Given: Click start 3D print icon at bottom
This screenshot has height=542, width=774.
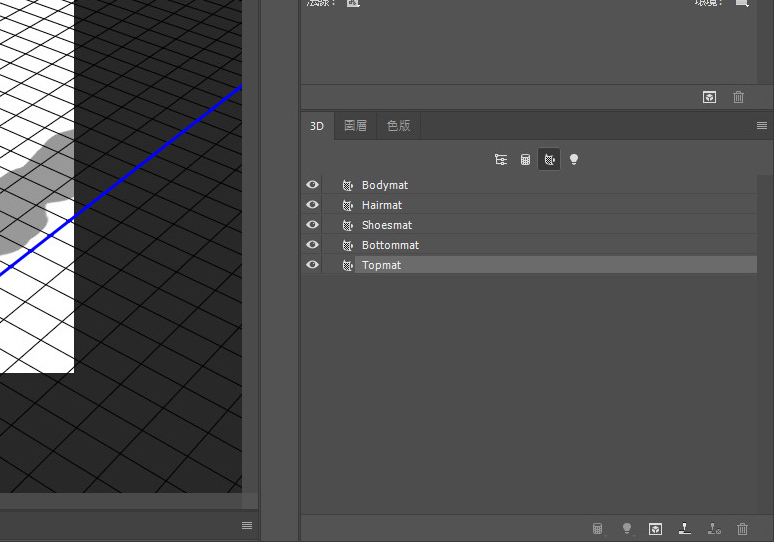Looking at the screenshot, I should click(x=685, y=528).
